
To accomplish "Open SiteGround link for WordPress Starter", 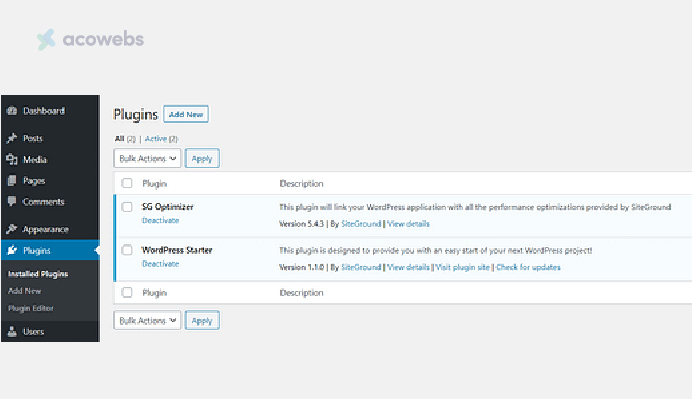I will pyautogui.click(x=361, y=267).
